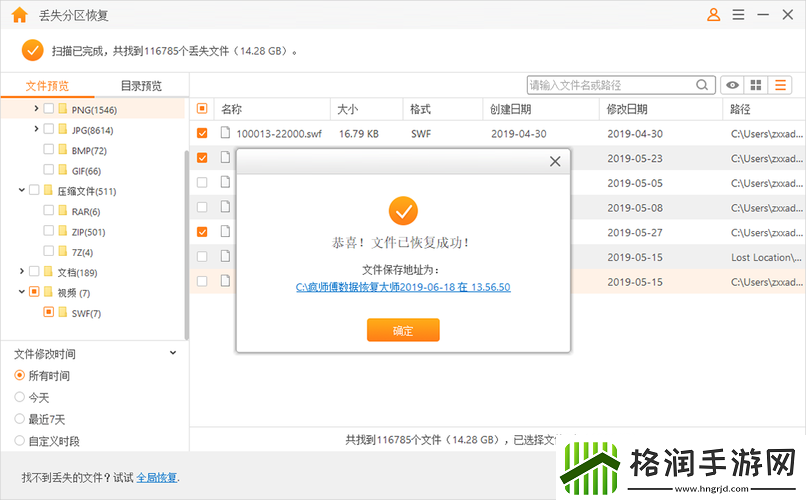Viewport: 806px width, 500px height.
Task: Uncheck the checkbox in the 2019-05-23 row
Action: pos(202,157)
